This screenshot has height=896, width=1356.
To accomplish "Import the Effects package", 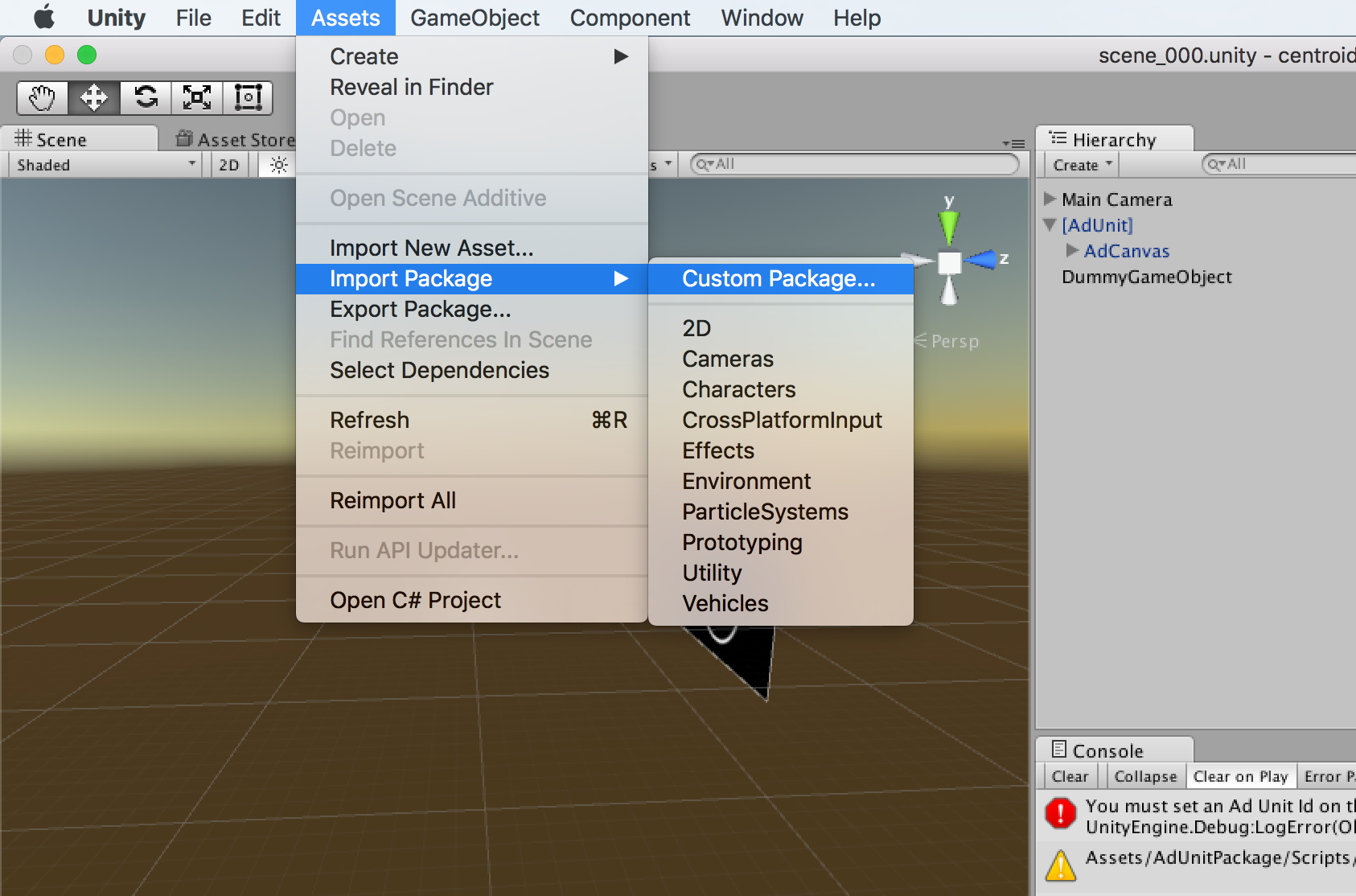I will click(781, 450).
